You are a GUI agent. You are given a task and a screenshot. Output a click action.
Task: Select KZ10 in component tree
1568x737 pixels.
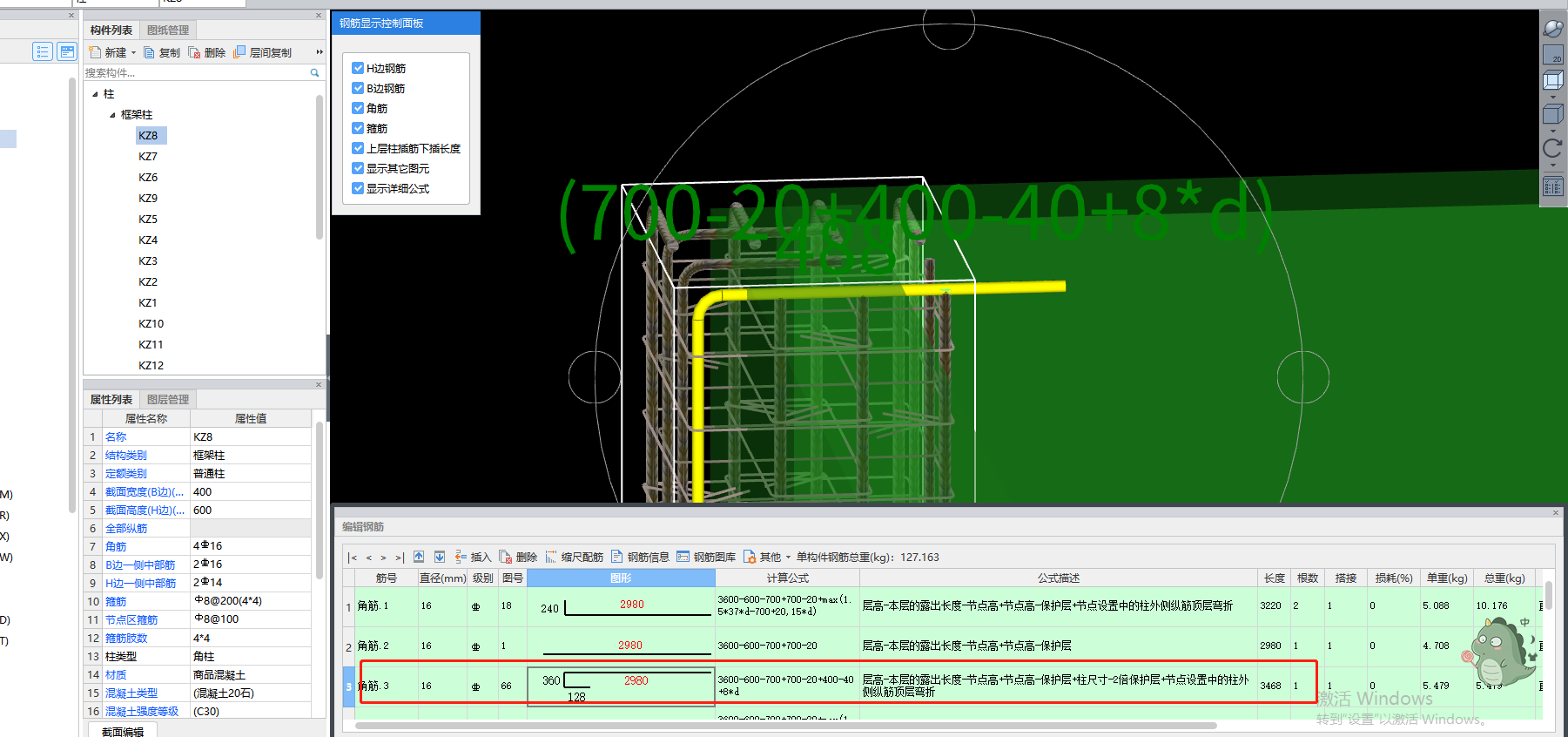point(151,324)
